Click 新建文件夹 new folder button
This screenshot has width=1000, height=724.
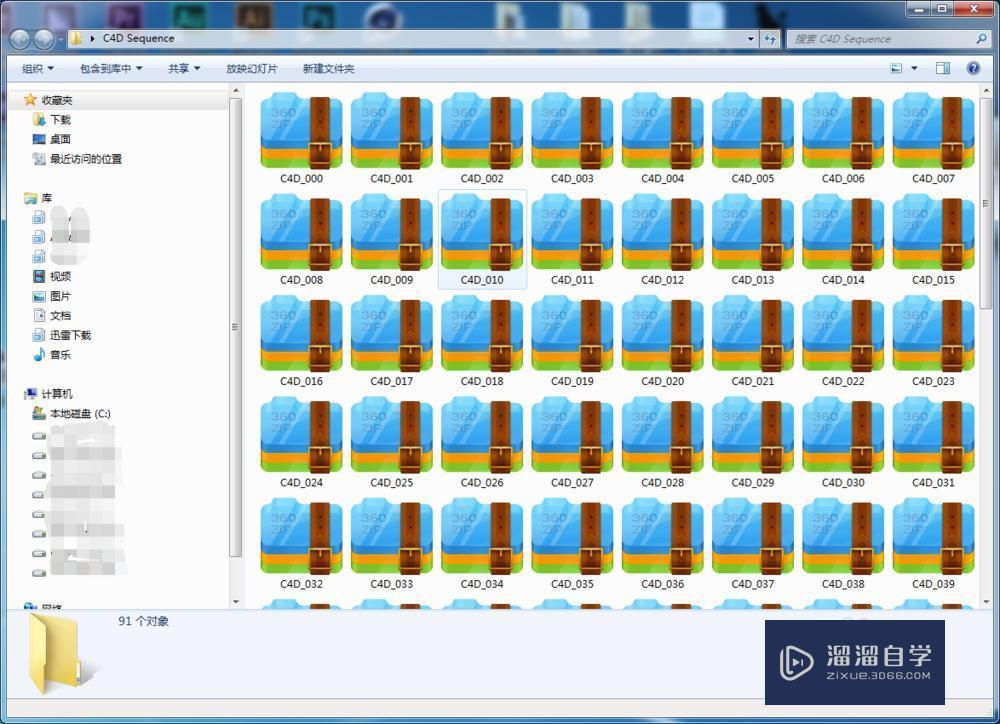coord(328,68)
